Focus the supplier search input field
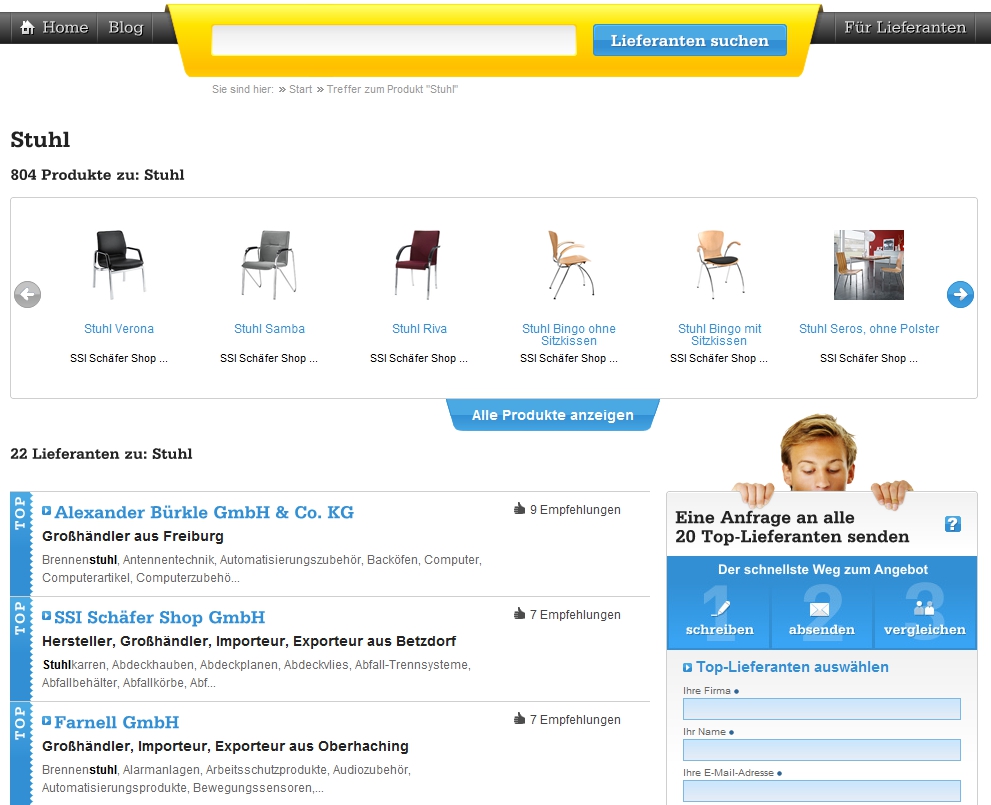Image resolution: width=991 pixels, height=805 pixels. [394, 40]
